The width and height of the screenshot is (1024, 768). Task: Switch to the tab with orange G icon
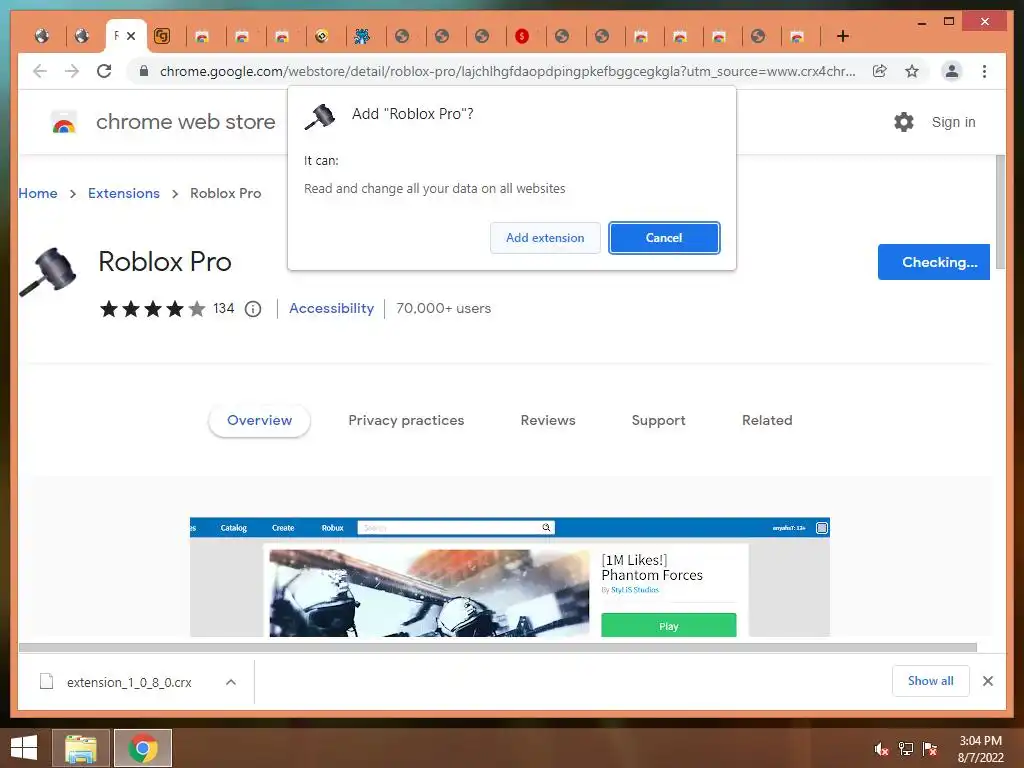pyautogui.click(x=162, y=36)
